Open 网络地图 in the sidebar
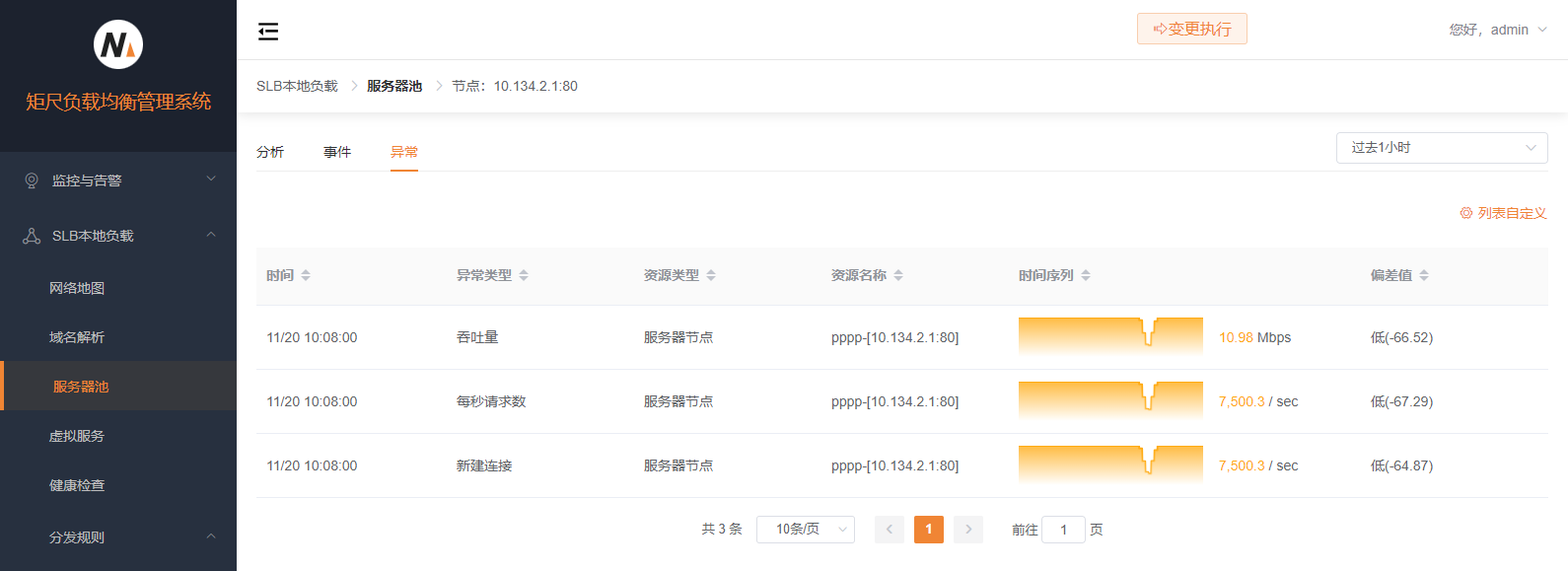Viewport: 1568px width, 571px height. point(77,288)
